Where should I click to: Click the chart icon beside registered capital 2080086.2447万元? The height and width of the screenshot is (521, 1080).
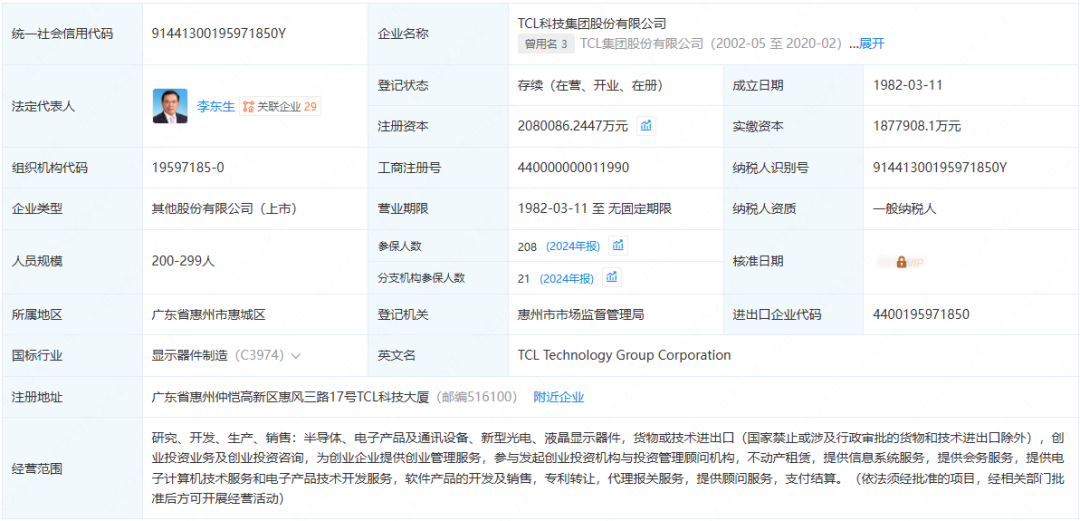(646, 126)
